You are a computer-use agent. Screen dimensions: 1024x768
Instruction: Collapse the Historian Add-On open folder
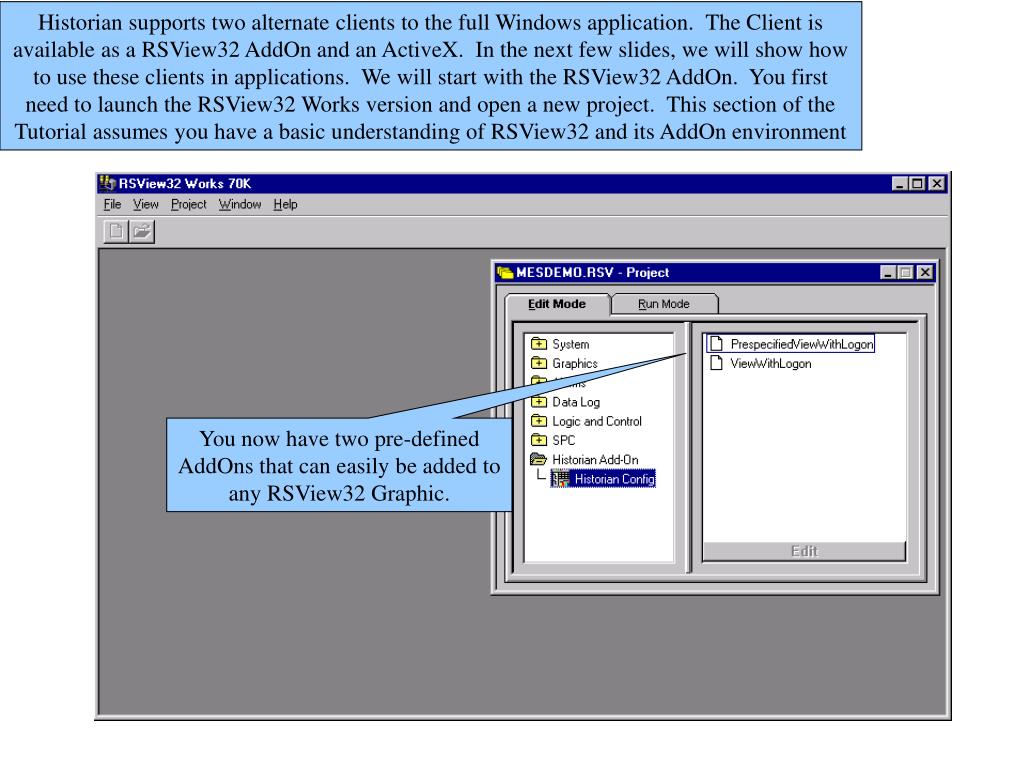pyautogui.click(x=539, y=460)
